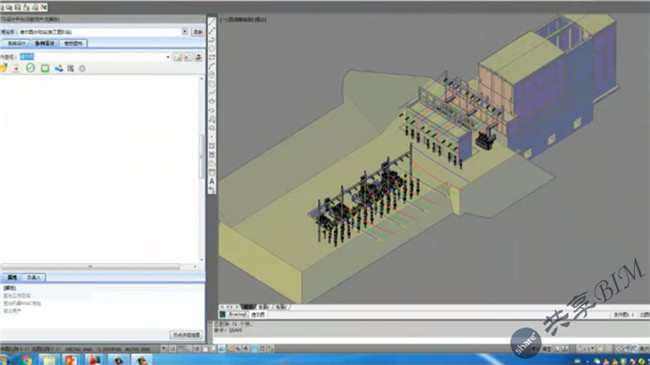Open Google Chrome from the Windows taskbar
The height and width of the screenshot is (365, 650).
(x=26, y=360)
